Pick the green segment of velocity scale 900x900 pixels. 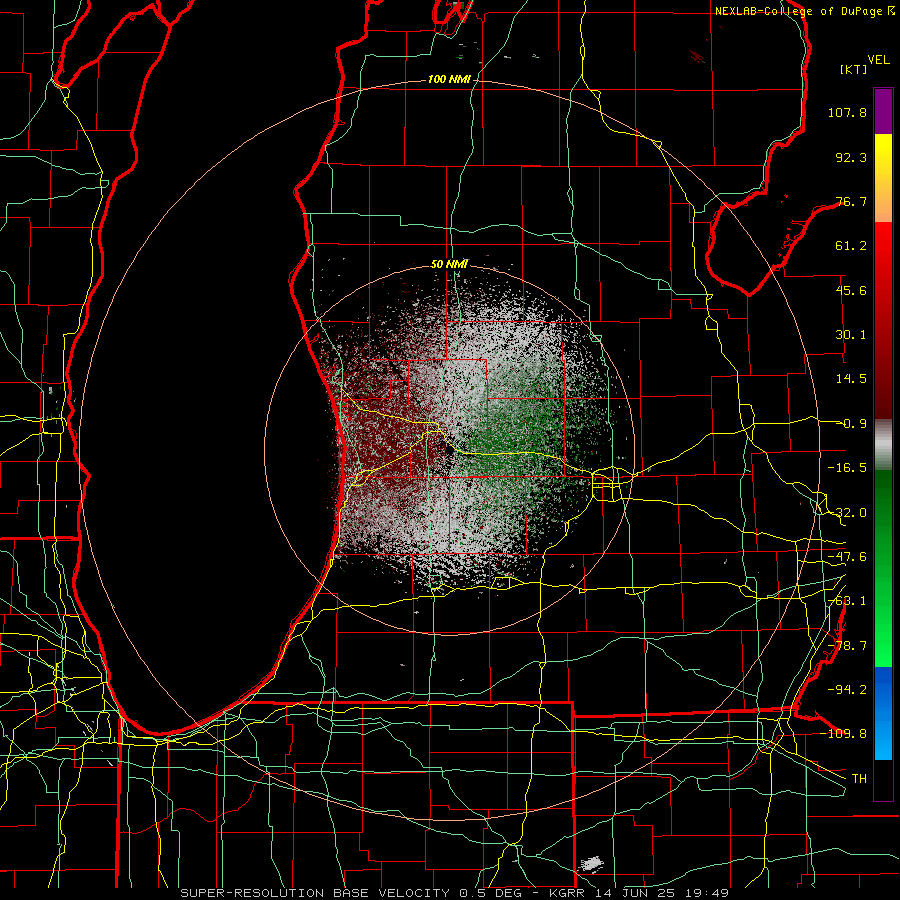[x=883, y=568]
